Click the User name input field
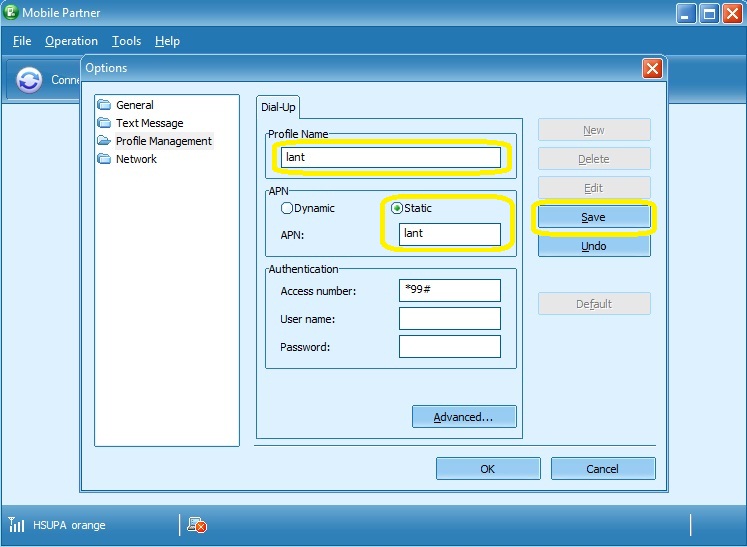This screenshot has height=547, width=747. 449,319
